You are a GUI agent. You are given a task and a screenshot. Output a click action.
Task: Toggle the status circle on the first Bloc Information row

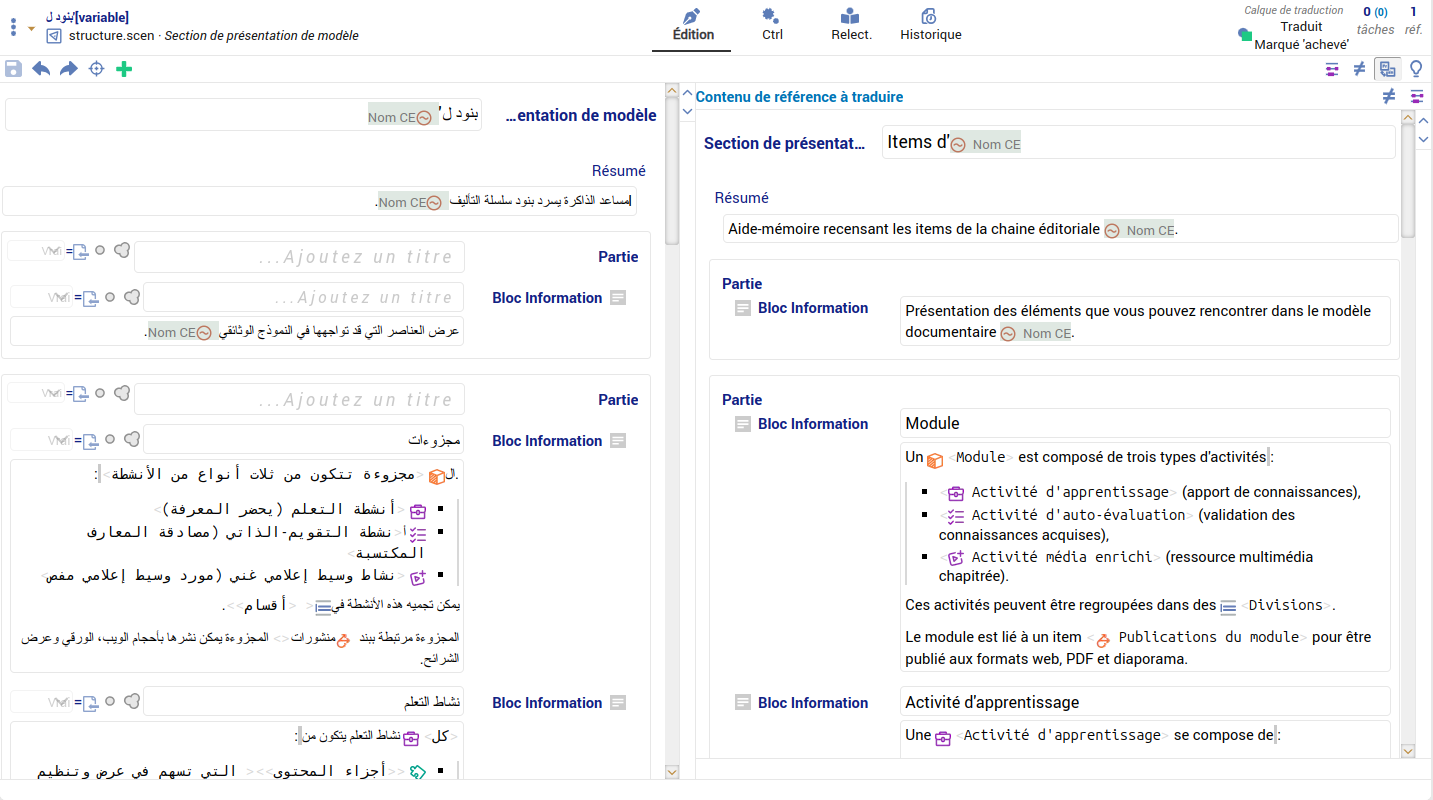[x=109, y=297]
